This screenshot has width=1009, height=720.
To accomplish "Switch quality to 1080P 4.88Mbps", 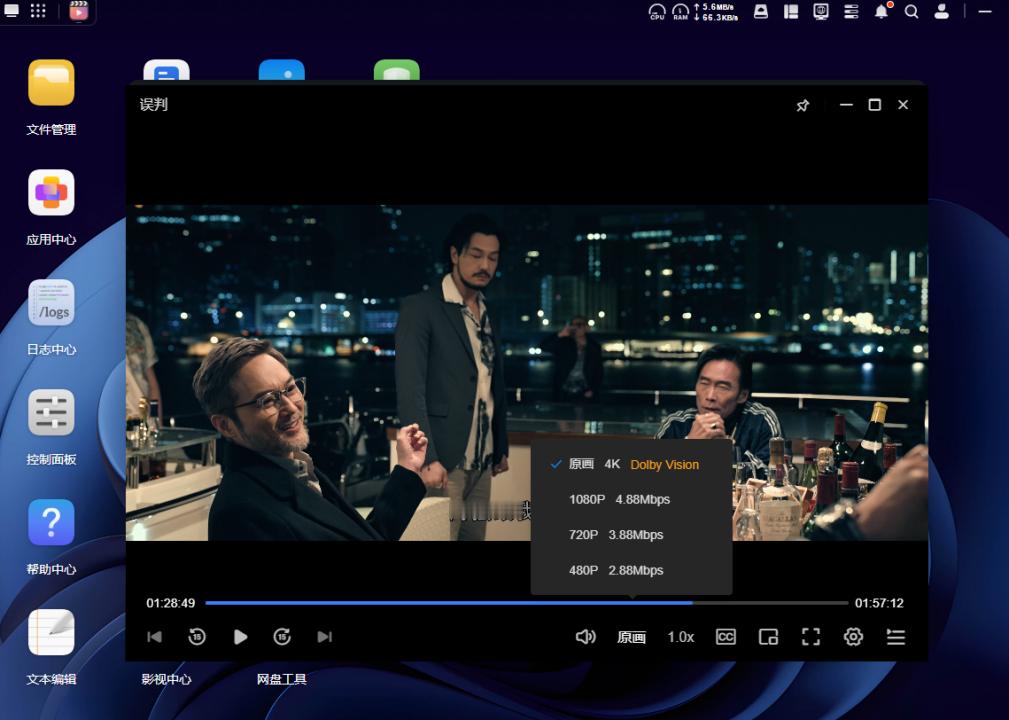I will click(631, 499).
